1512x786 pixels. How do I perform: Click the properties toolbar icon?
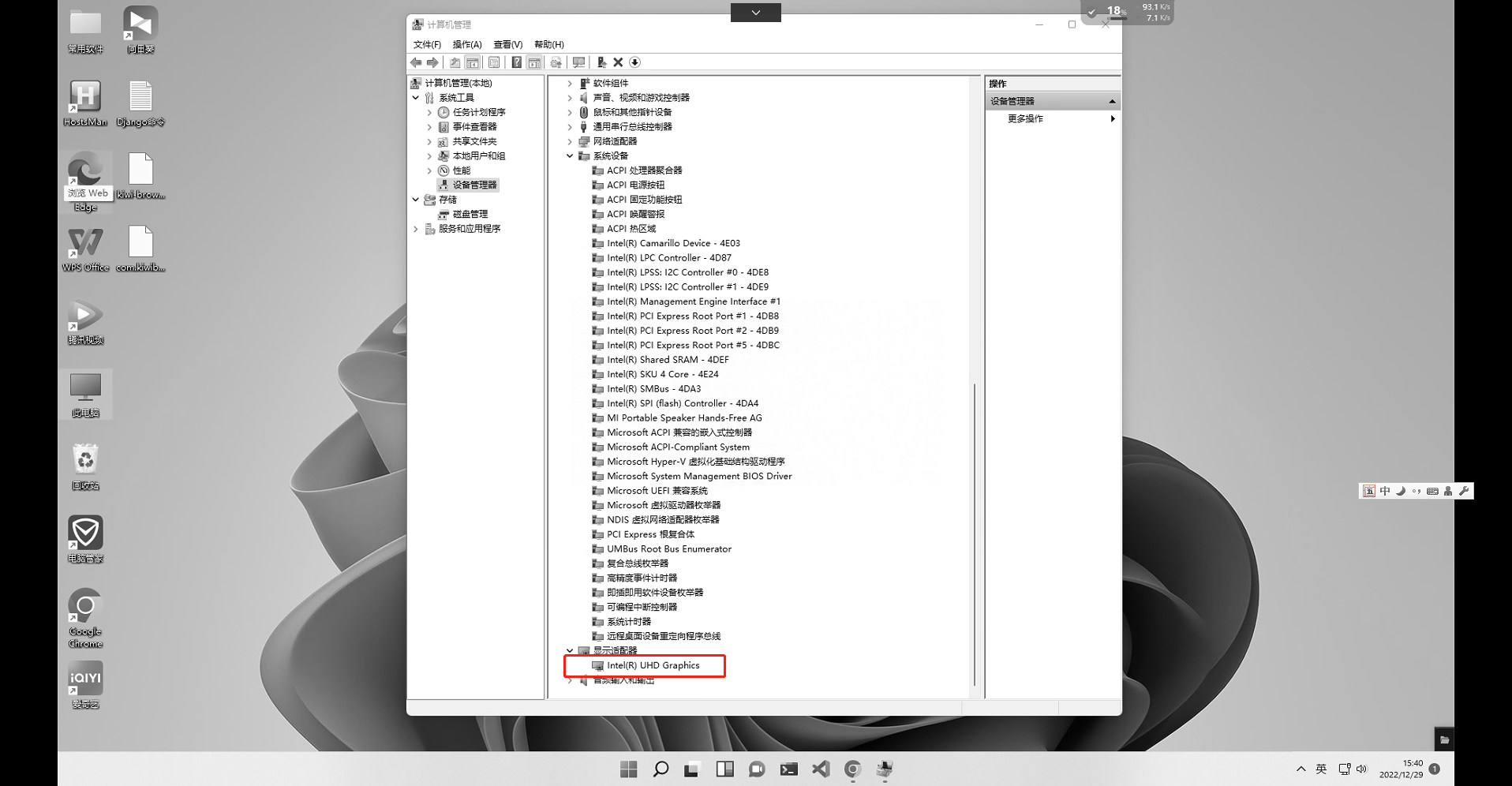[494, 62]
